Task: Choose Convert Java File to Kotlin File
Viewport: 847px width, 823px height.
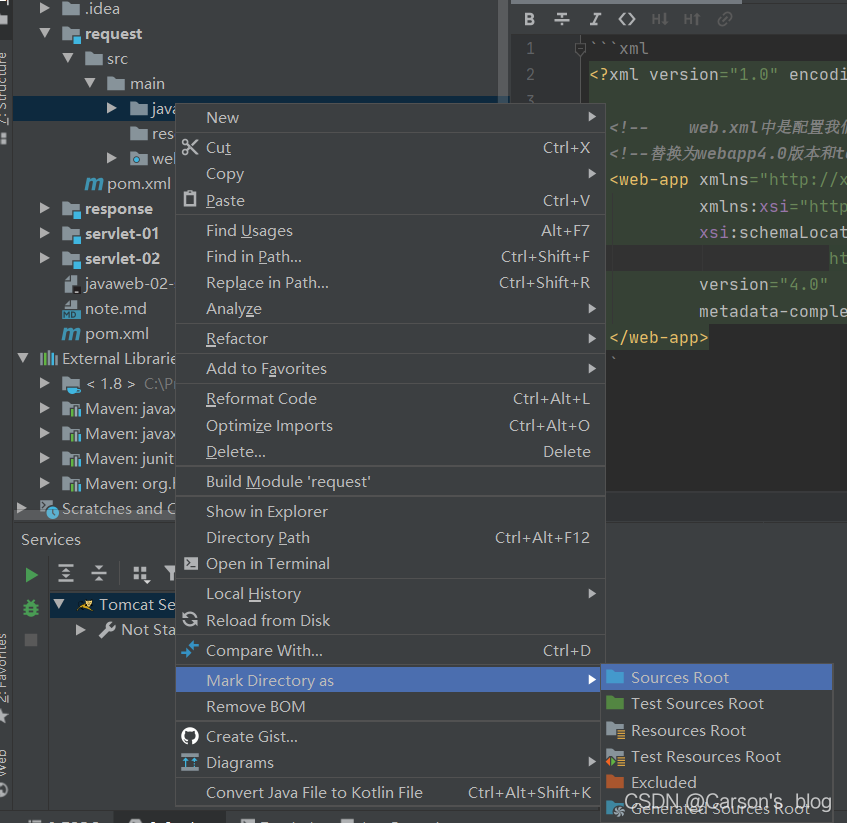Action: (390, 792)
